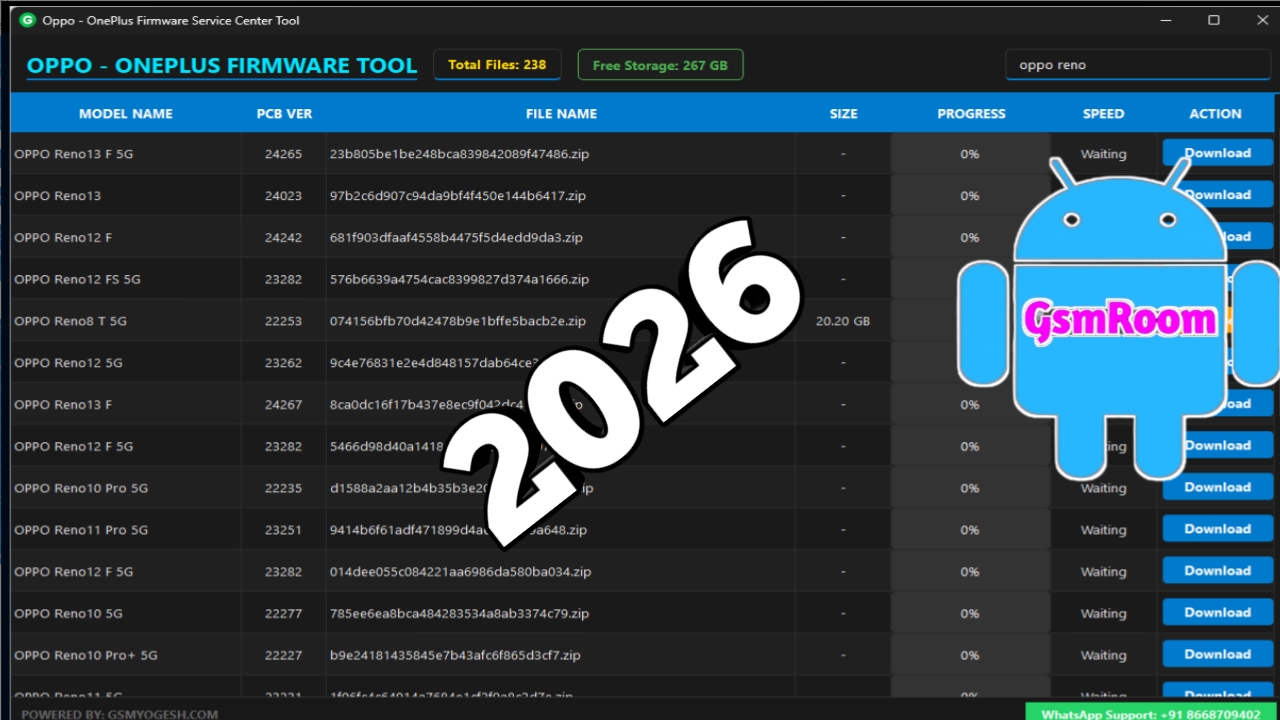Maximize the firmware tool window
The image size is (1280, 720).
pyautogui.click(x=1214, y=20)
